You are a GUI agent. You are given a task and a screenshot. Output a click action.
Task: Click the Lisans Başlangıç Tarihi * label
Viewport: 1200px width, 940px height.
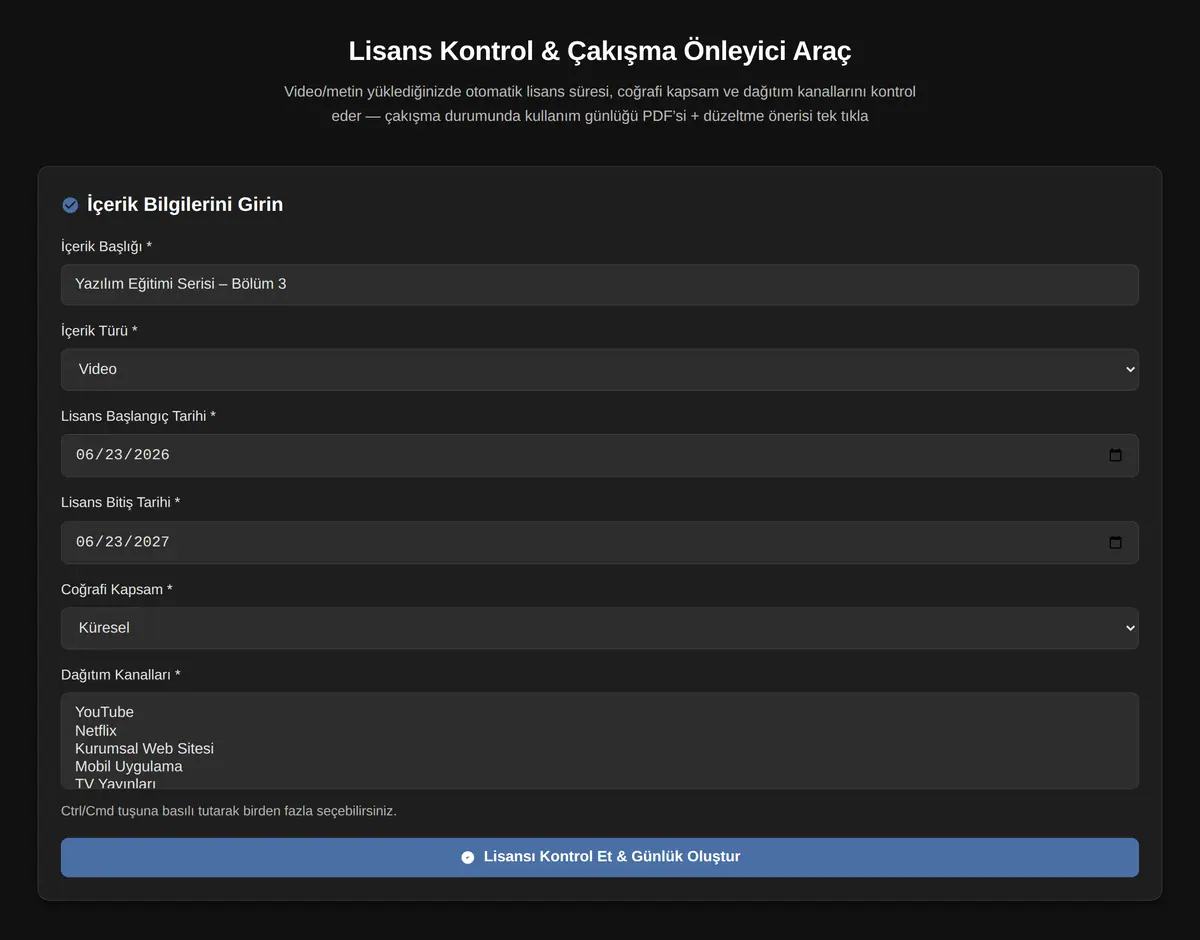[138, 415]
